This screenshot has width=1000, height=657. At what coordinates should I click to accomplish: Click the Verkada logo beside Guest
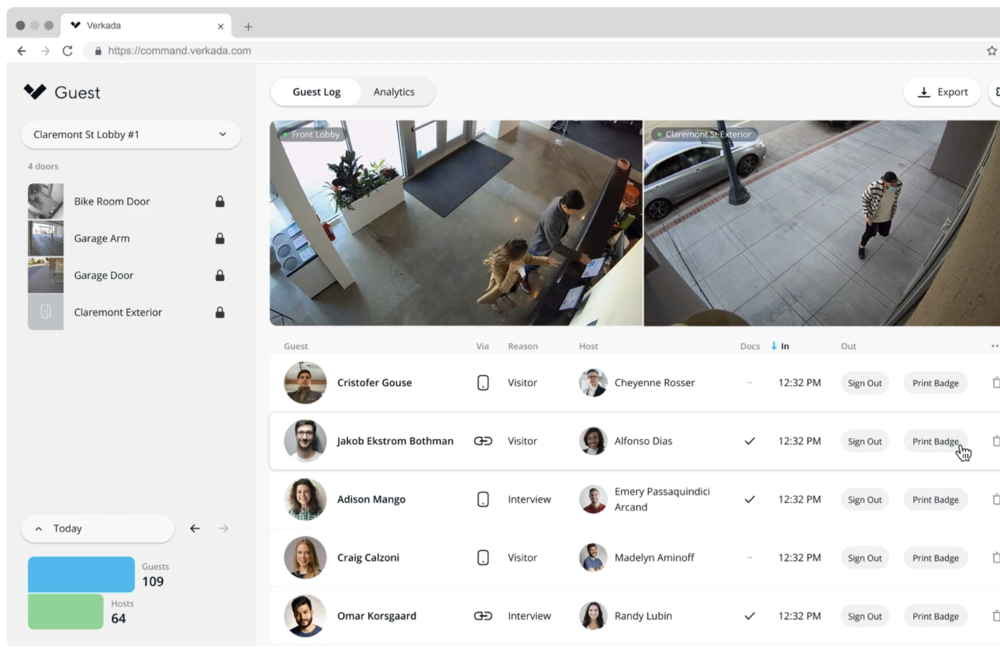(x=35, y=92)
